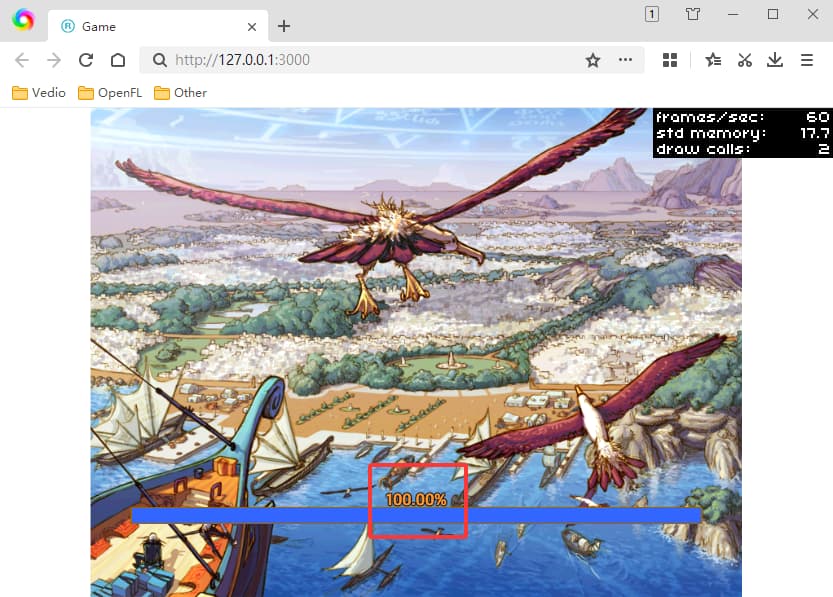Click the tab count indicator icon
Screen dimensions: 833x597
652,14
